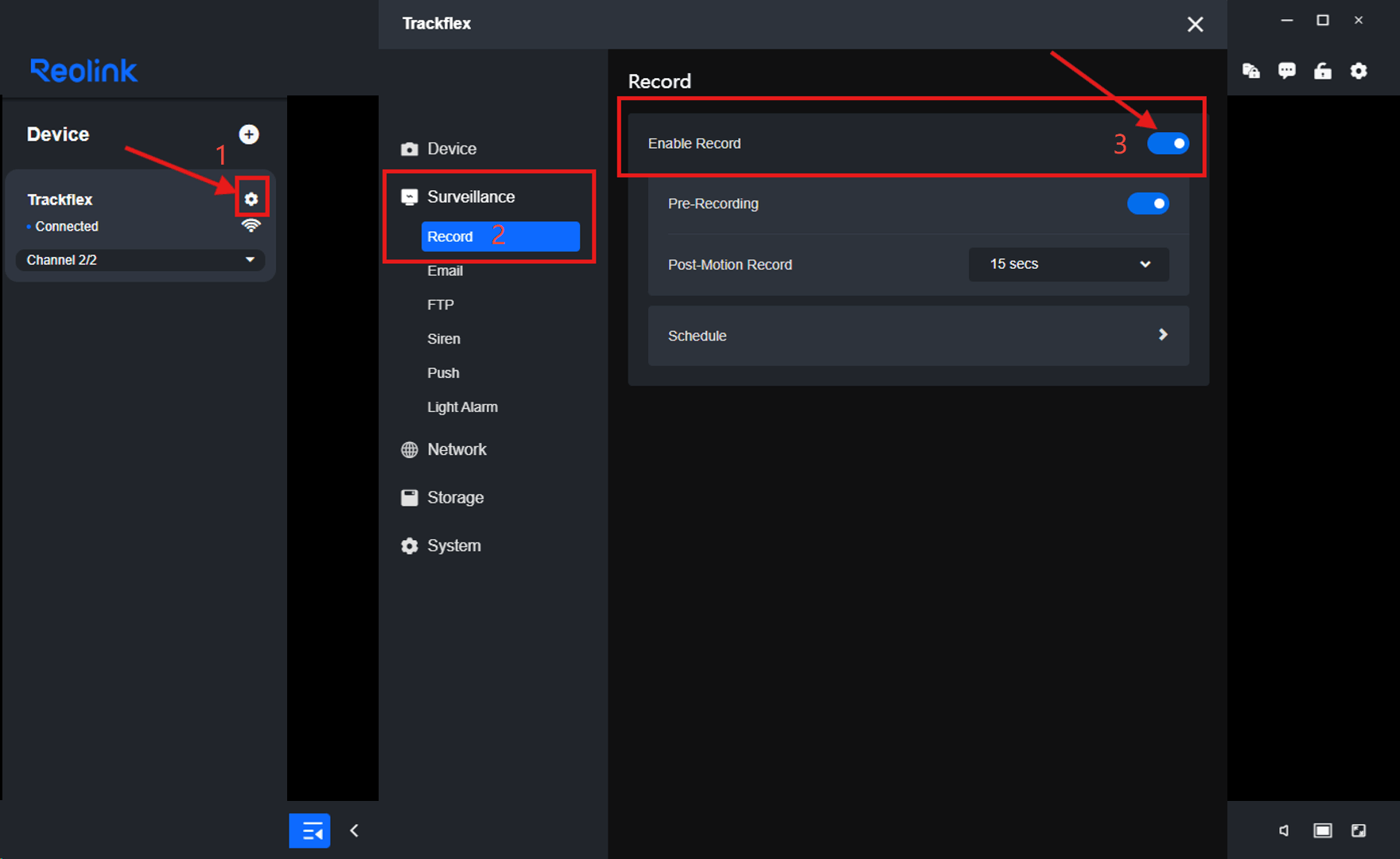Image resolution: width=1400 pixels, height=859 pixels.
Task: Select the Storage category
Action: (455, 498)
